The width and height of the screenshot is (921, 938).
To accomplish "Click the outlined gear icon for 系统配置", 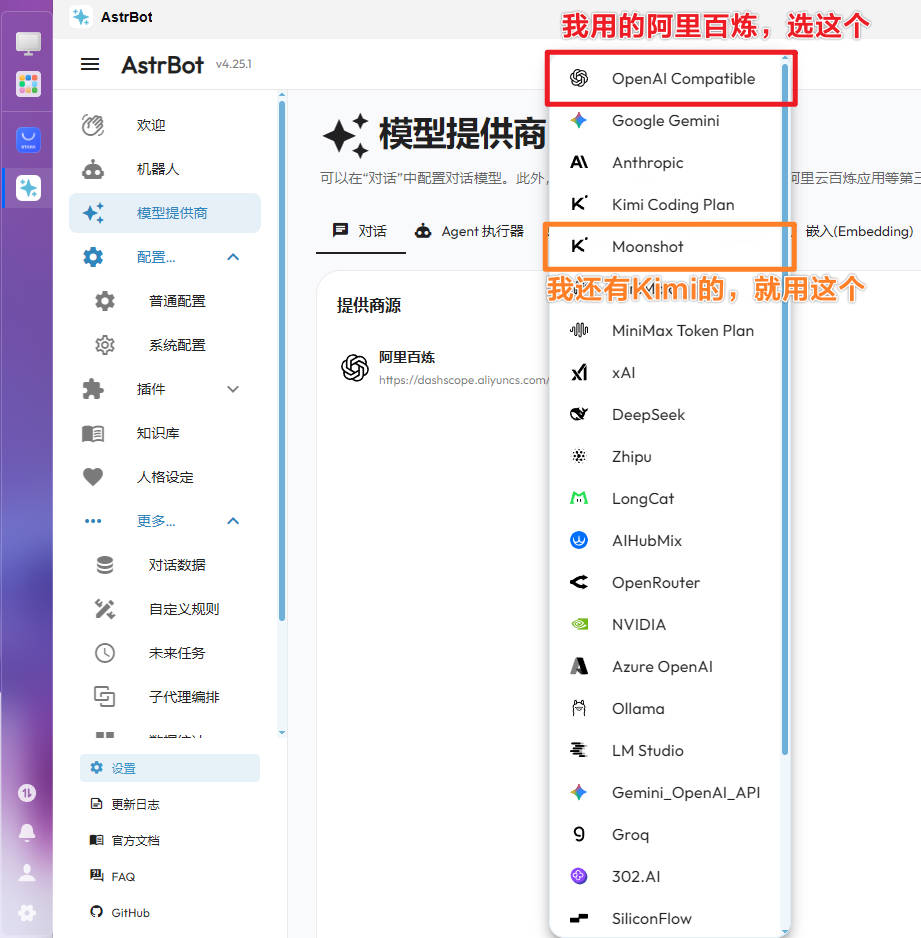I will click(105, 345).
